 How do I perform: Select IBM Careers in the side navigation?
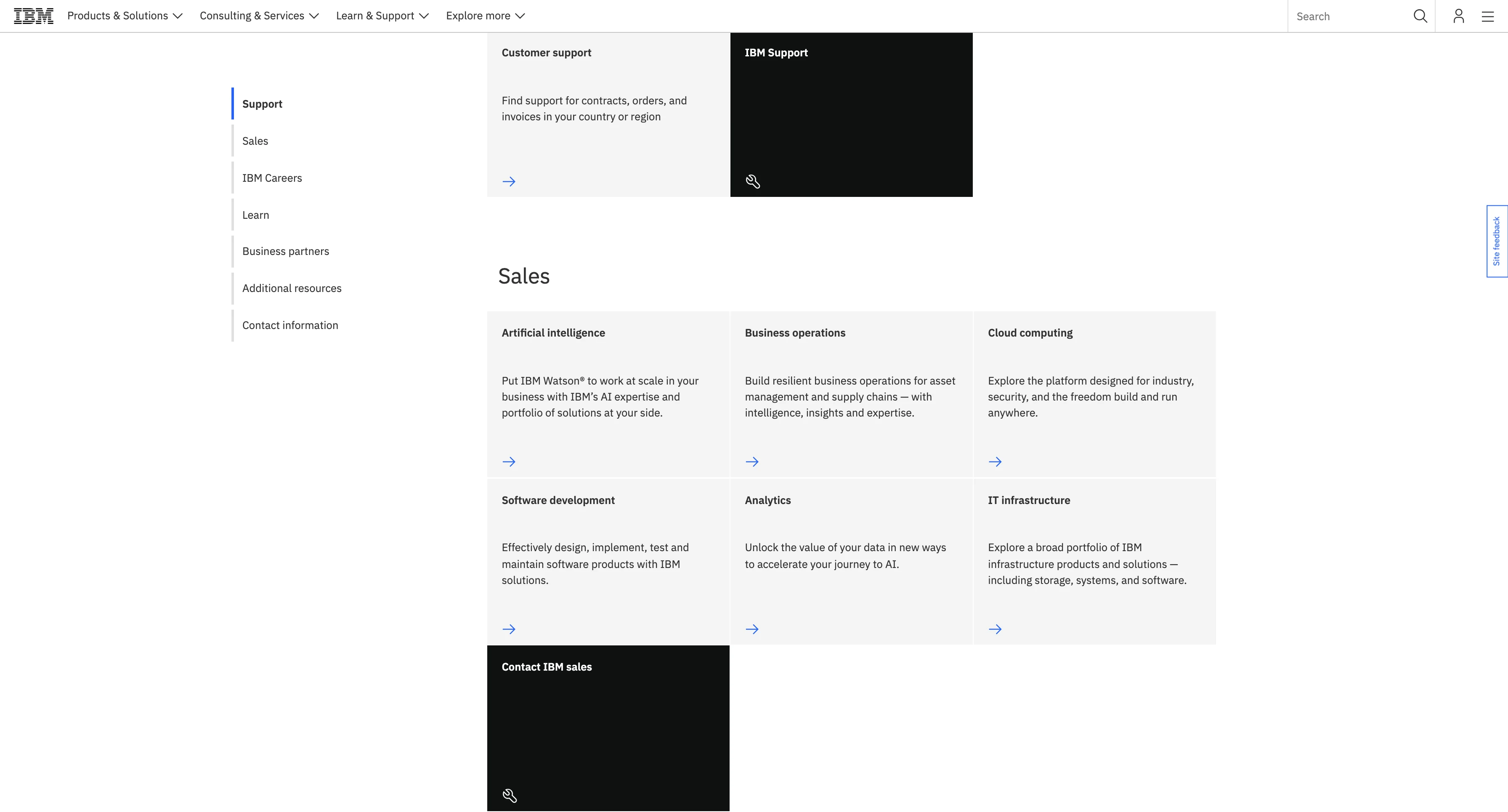[x=272, y=178]
